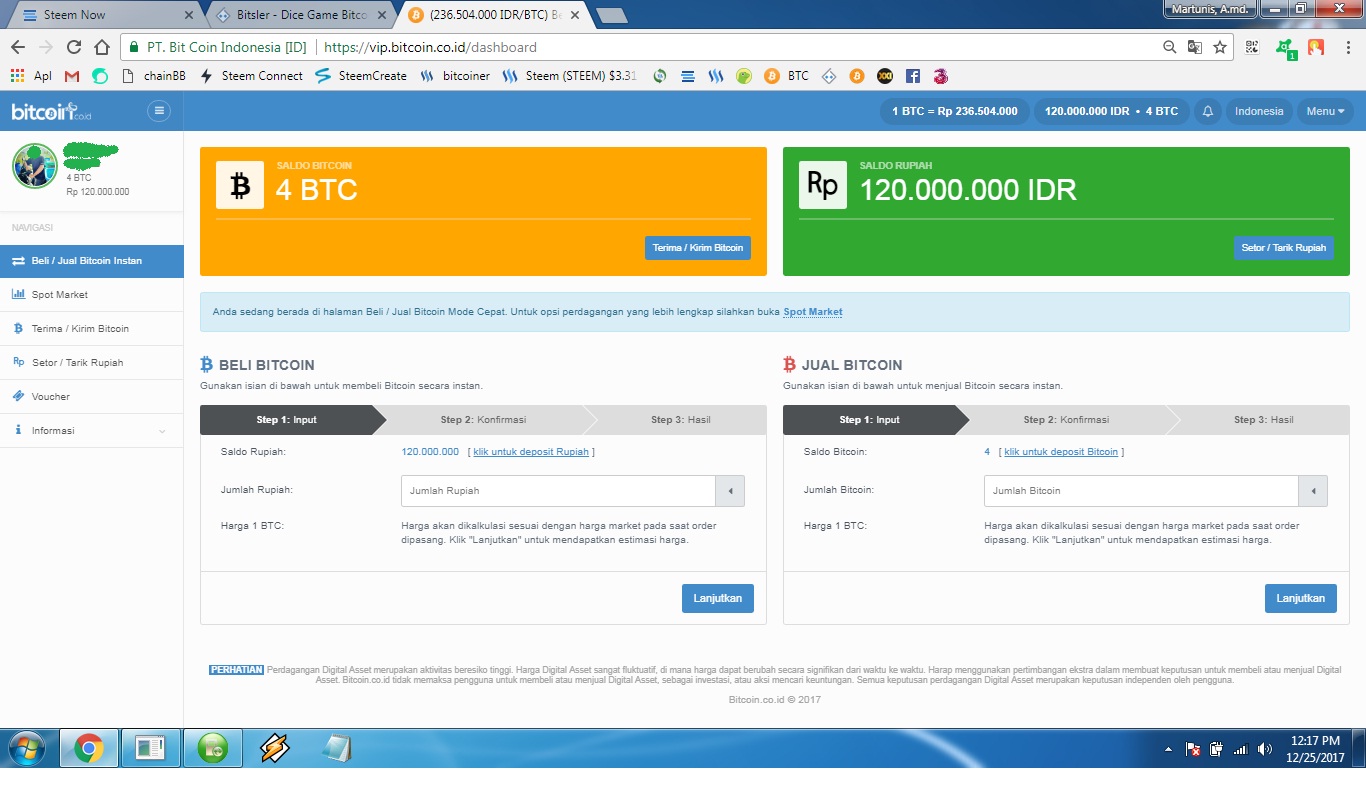Toggle the sidebar hamburger menu button

tap(159, 111)
